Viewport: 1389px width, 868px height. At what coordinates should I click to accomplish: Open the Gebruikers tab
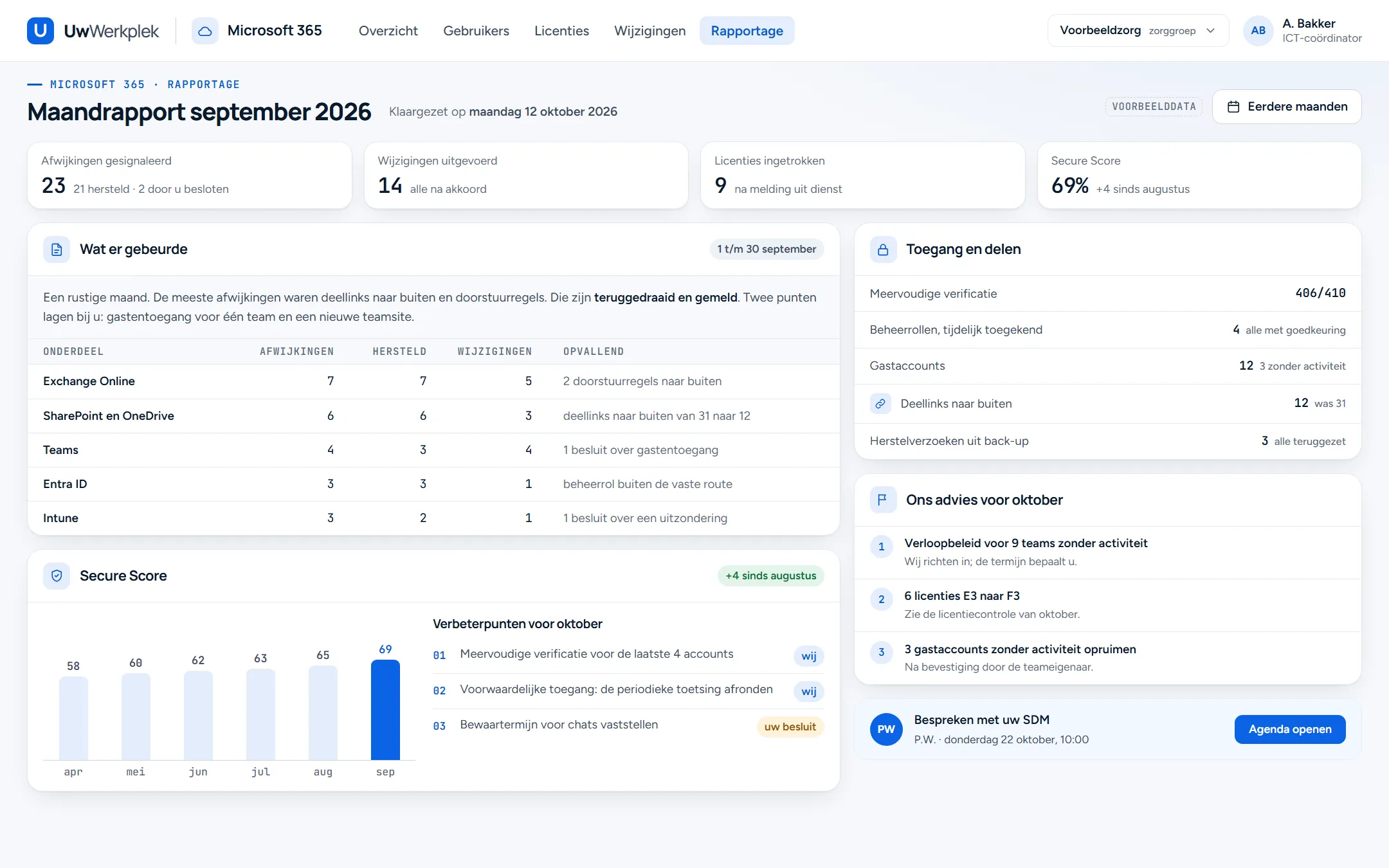476,31
